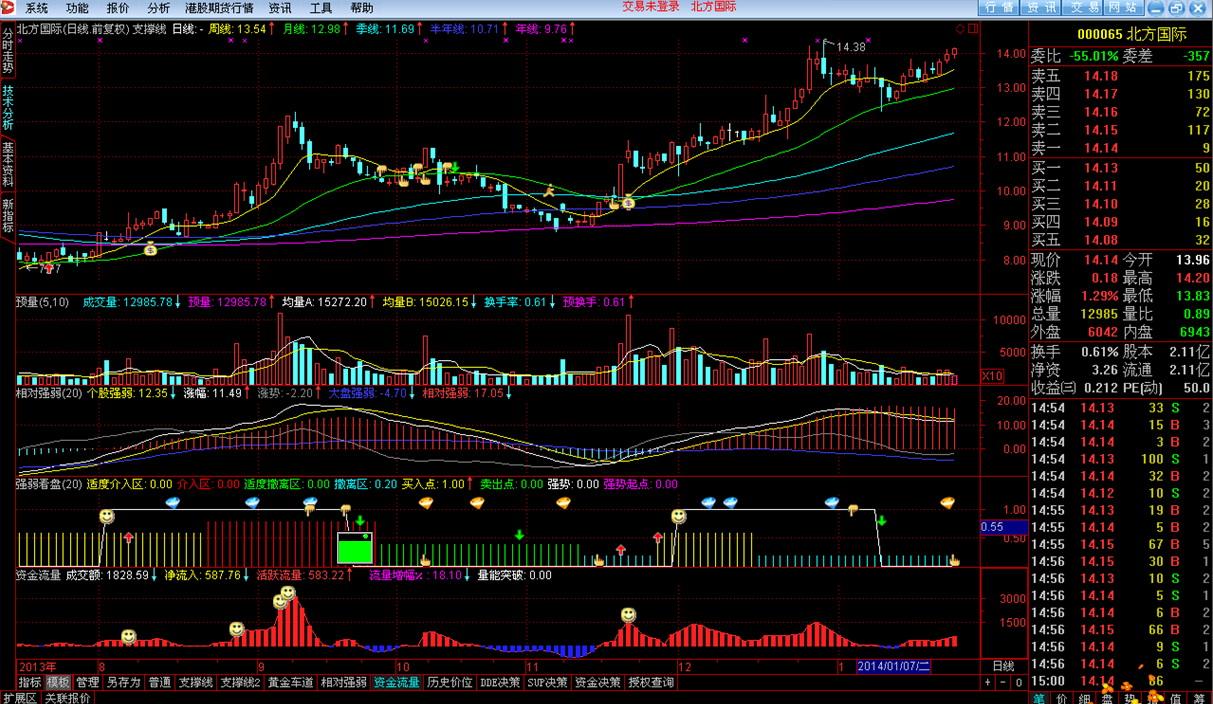Click the 2014/01/07 date marker on timeline
This screenshot has width=1213, height=704.
coord(894,666)
